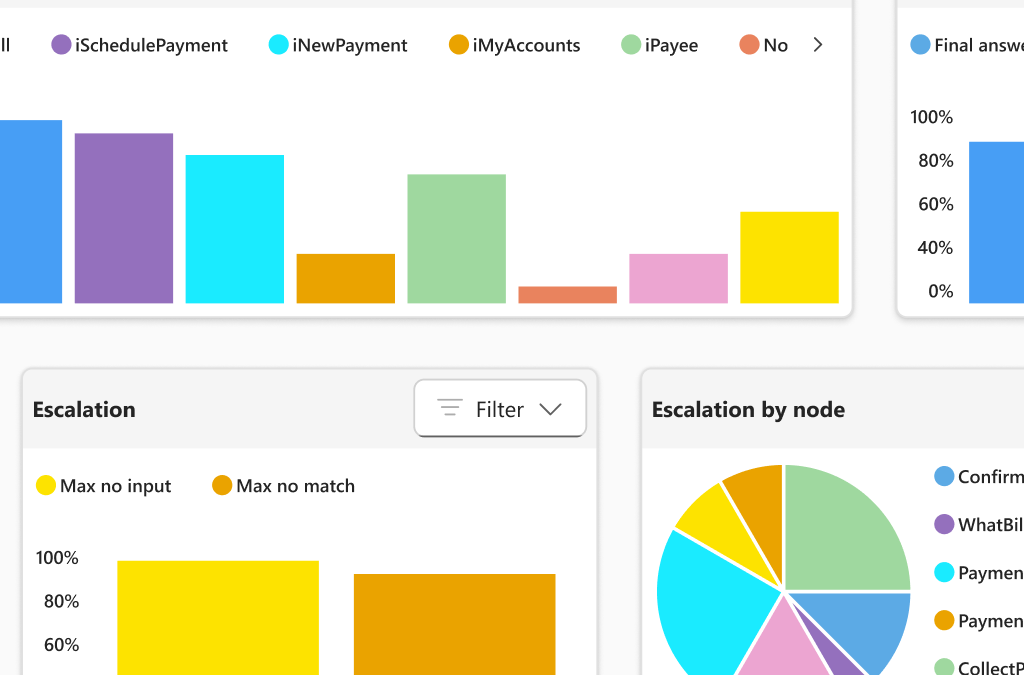Click the Confirm blue legend swatch

(x=944, y=477)
